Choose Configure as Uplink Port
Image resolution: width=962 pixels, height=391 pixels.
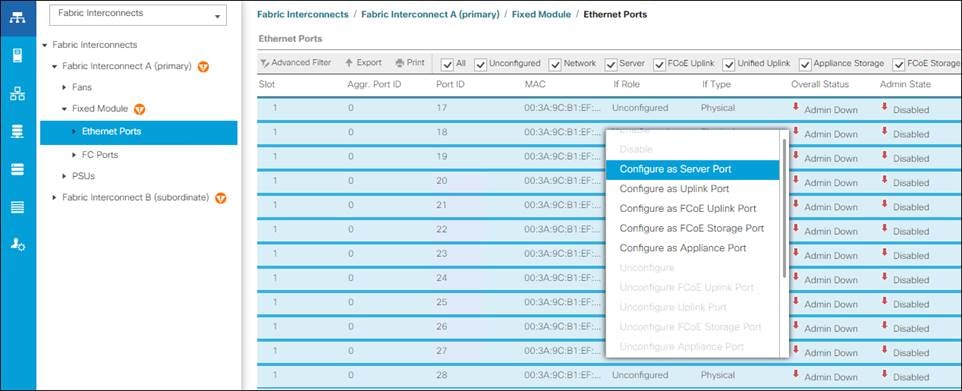692,189
